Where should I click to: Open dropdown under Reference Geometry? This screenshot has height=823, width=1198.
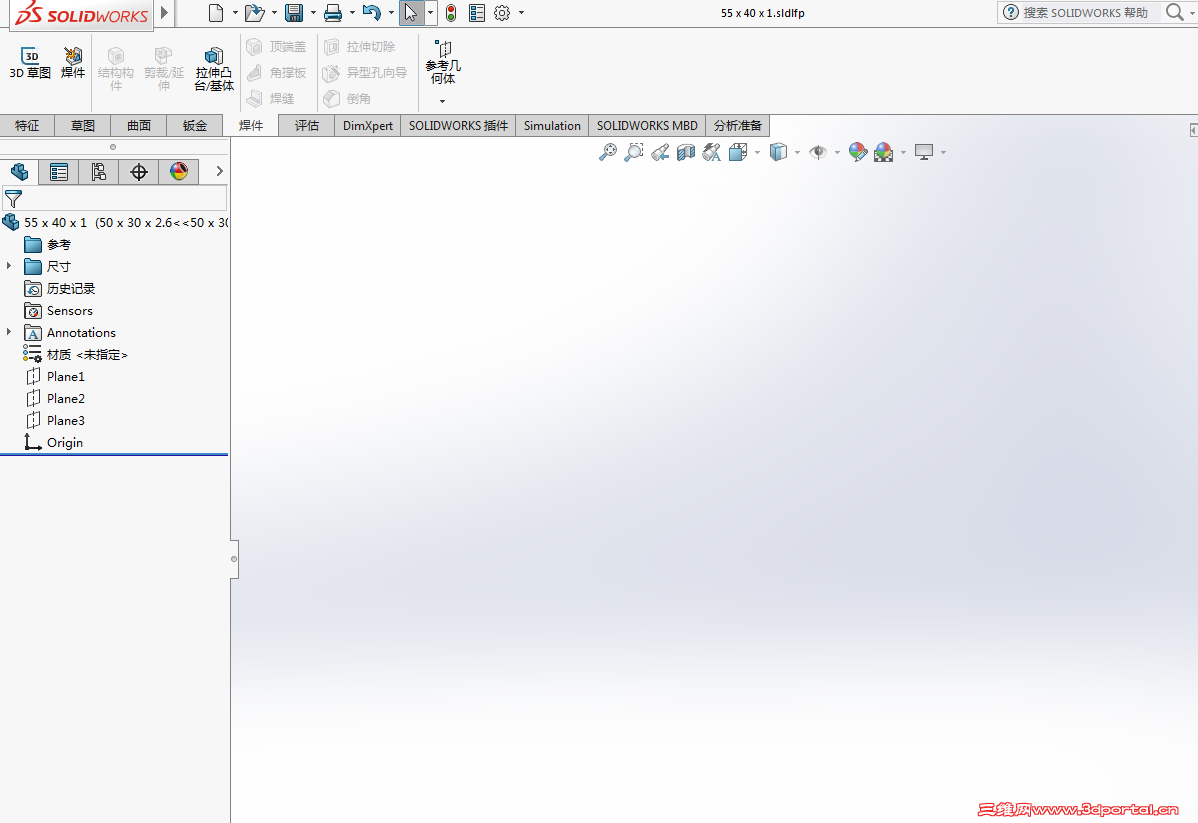click(x=442, y=101)
